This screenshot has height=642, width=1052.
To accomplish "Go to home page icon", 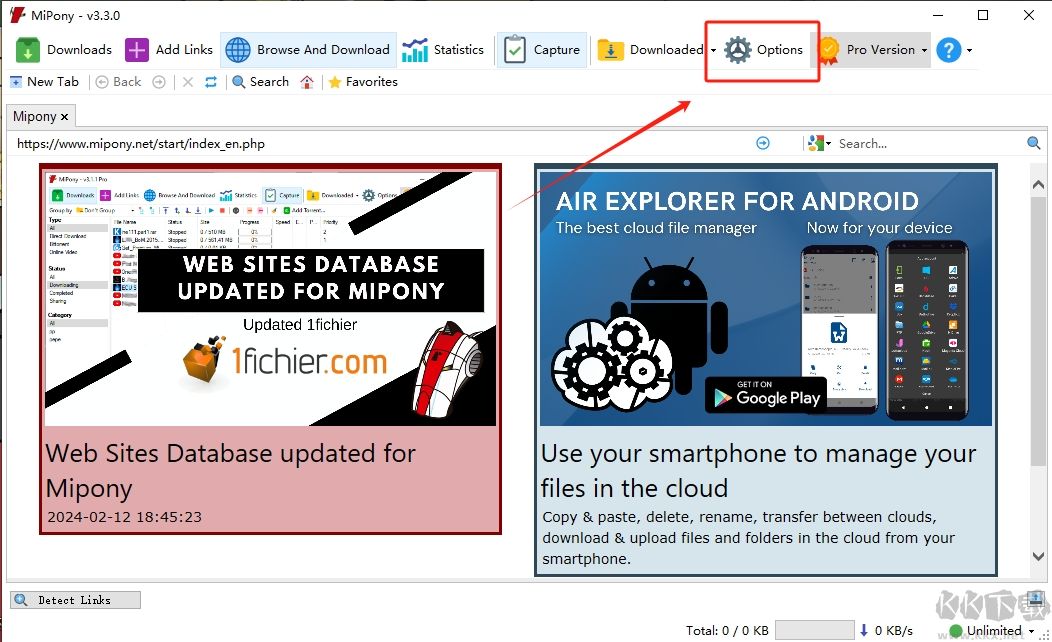I will point(307,82).
